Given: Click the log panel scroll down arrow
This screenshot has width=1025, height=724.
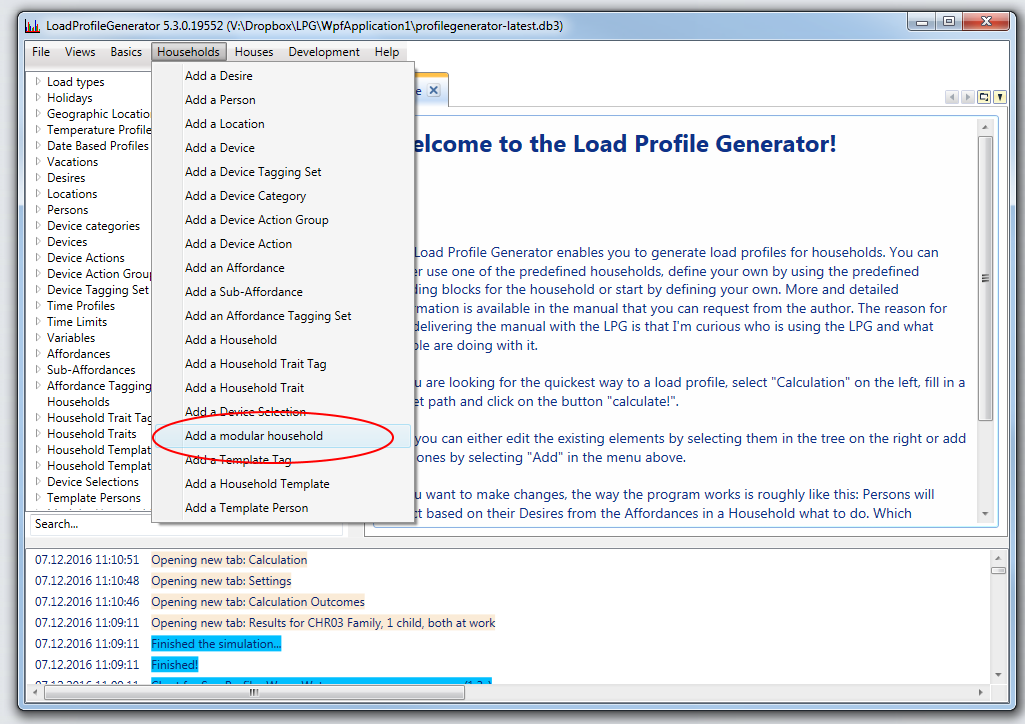Looking at the screenshot, I should pos(998,674).
